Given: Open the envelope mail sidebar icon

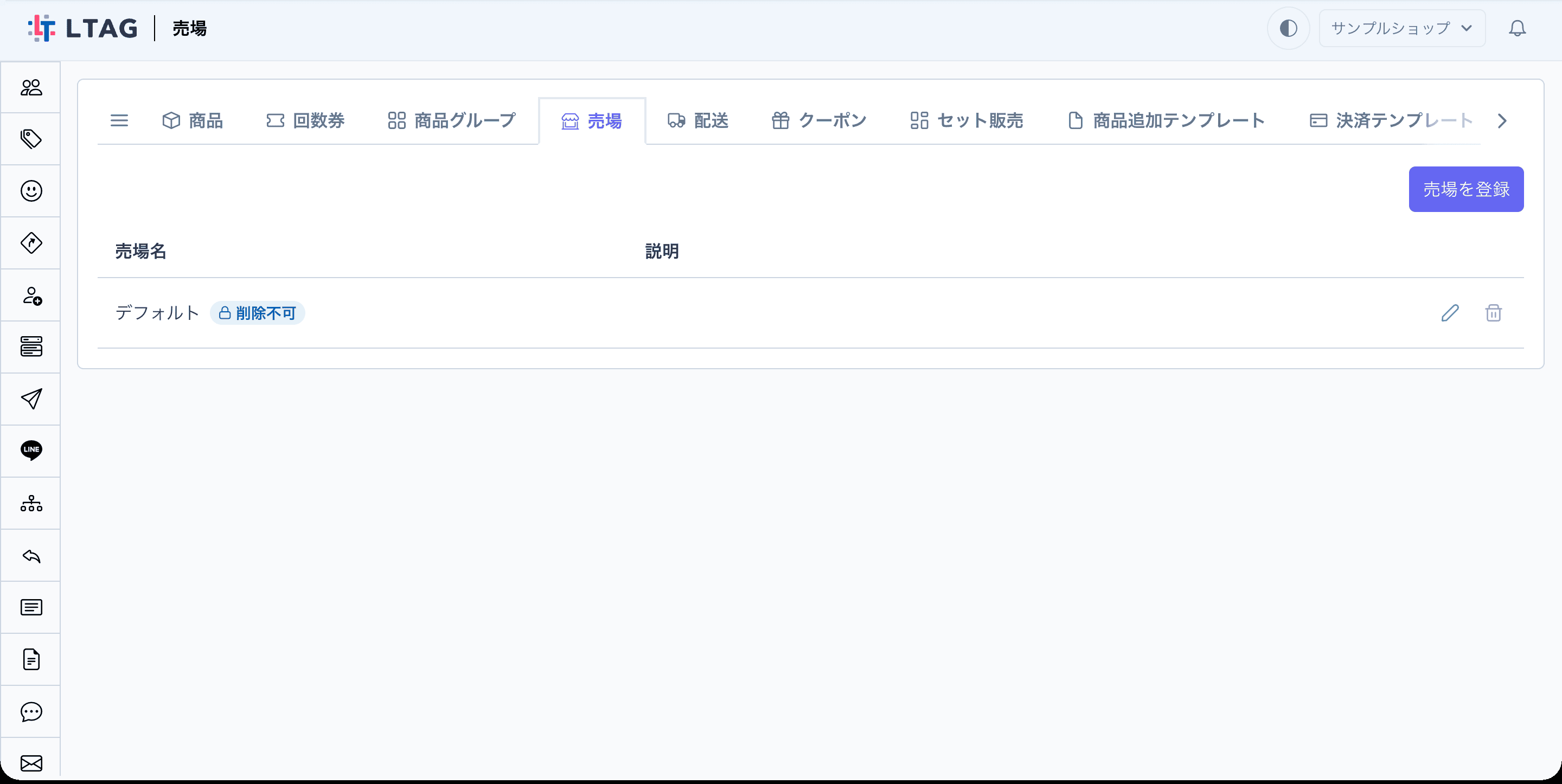Looking at the screenshot, I should coord(31,763).
